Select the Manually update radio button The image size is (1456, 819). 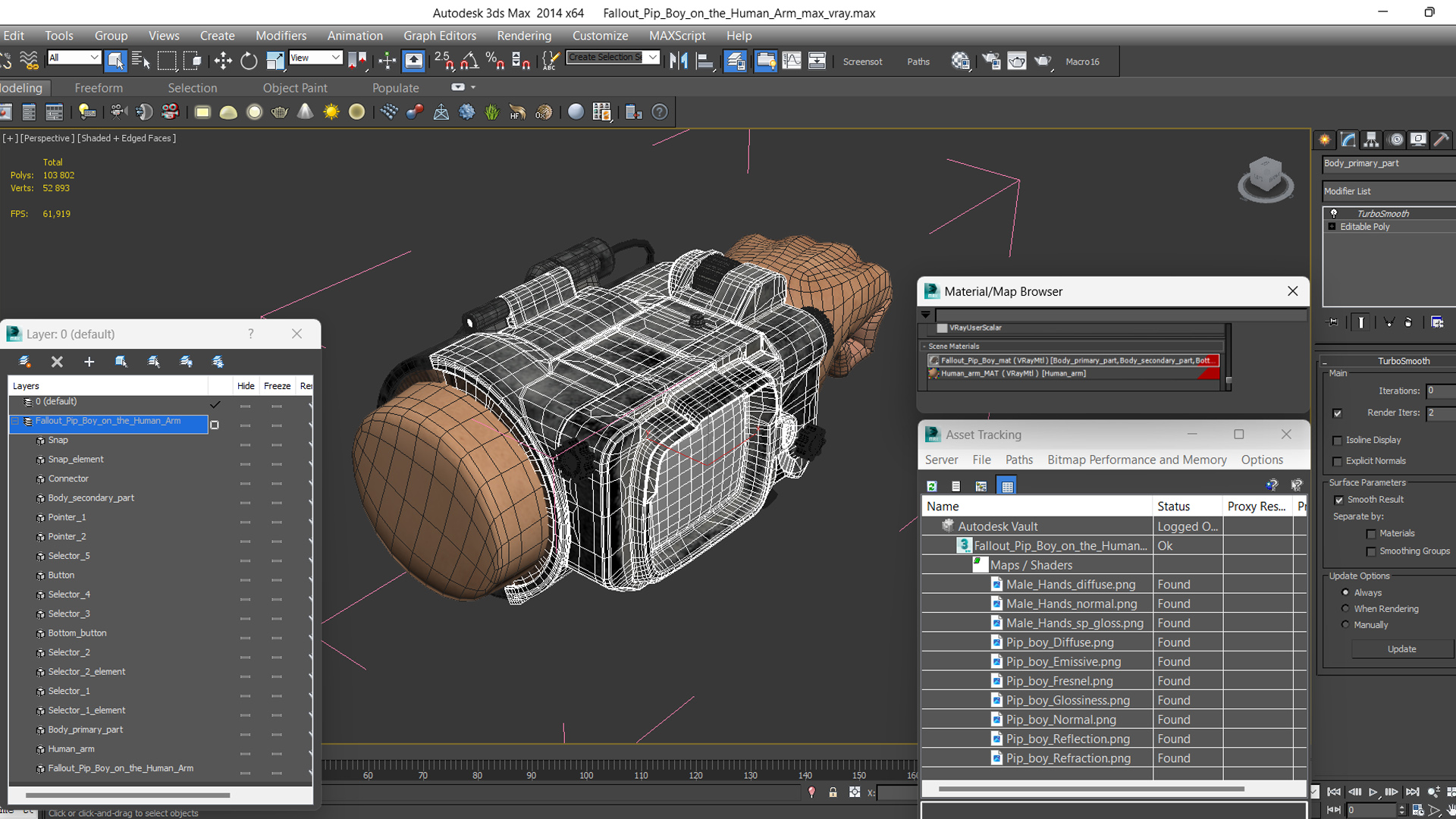pyautogui.click(x=1346, y=625)
